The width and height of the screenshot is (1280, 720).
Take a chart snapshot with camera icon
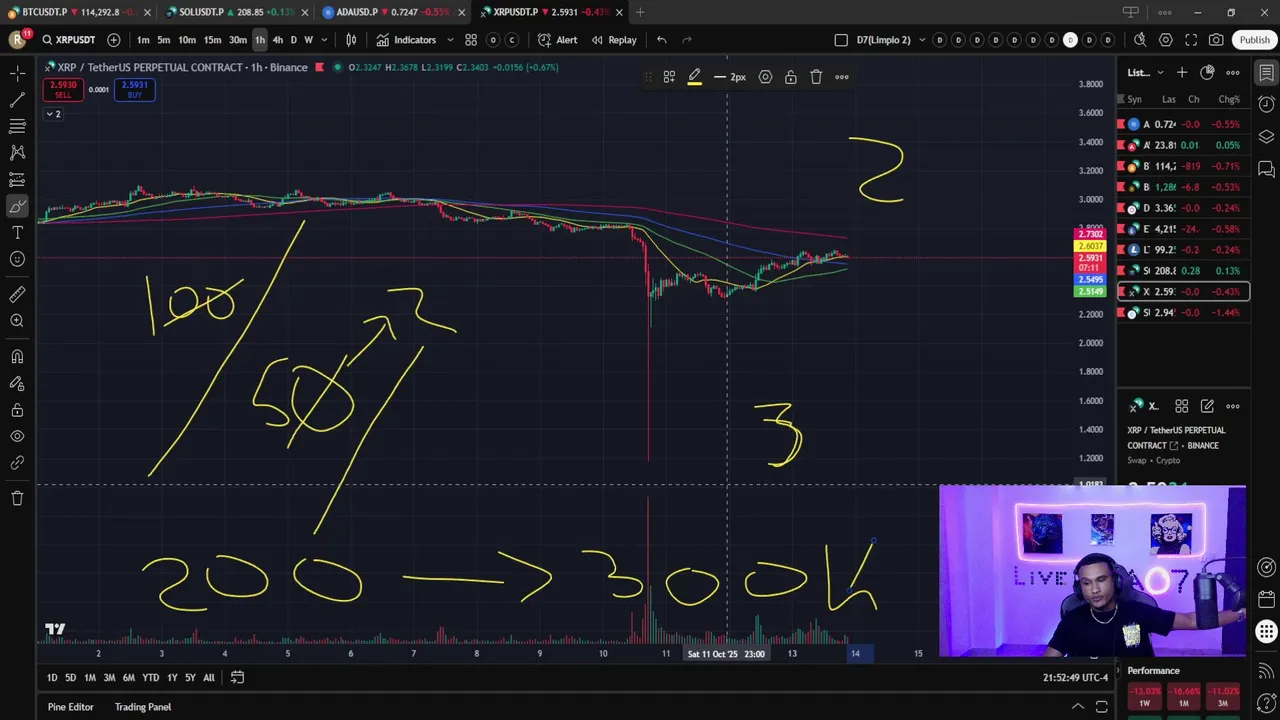coord(1216,40)
